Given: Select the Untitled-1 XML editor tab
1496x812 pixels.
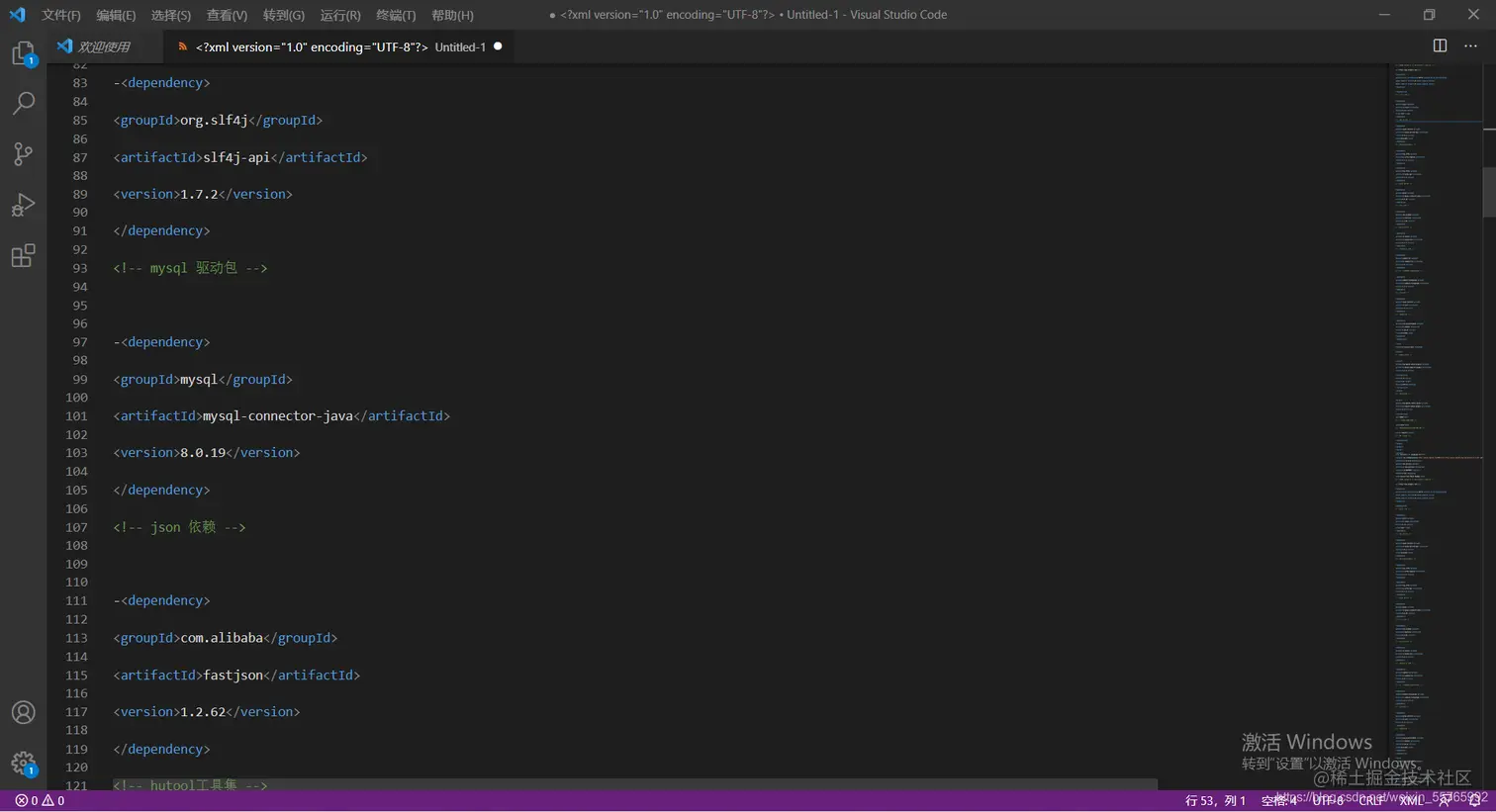Looking at the screenshot, I should pos(336,46).
